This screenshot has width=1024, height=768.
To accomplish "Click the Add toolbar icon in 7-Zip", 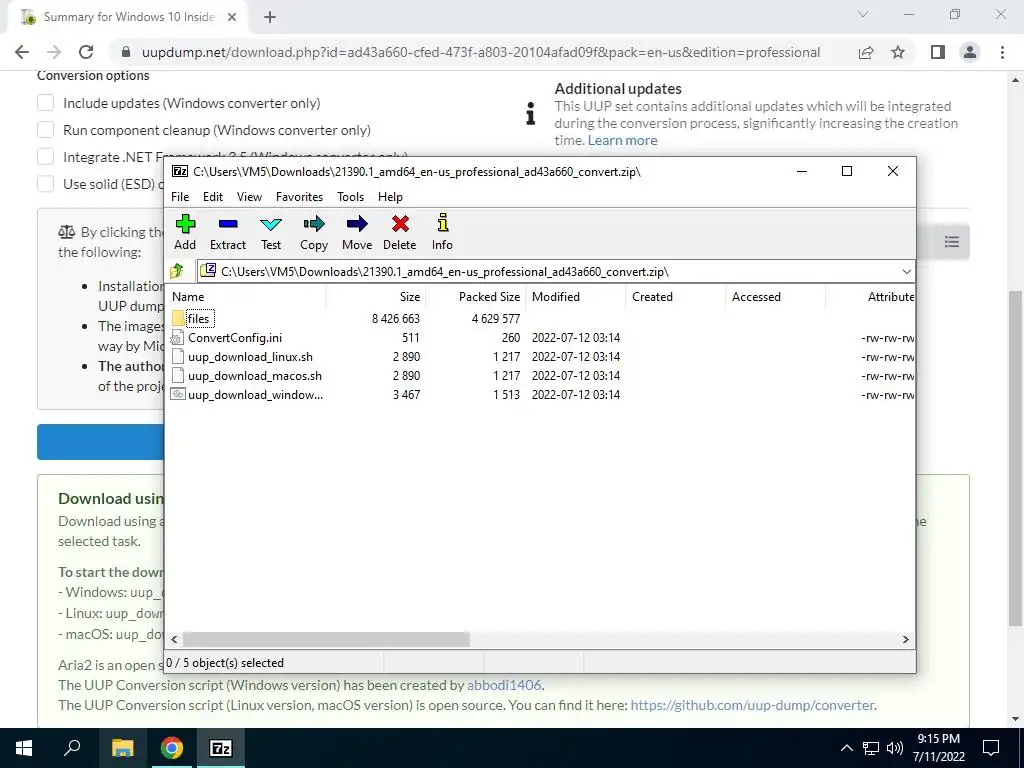I will click(x=185, y=225).
